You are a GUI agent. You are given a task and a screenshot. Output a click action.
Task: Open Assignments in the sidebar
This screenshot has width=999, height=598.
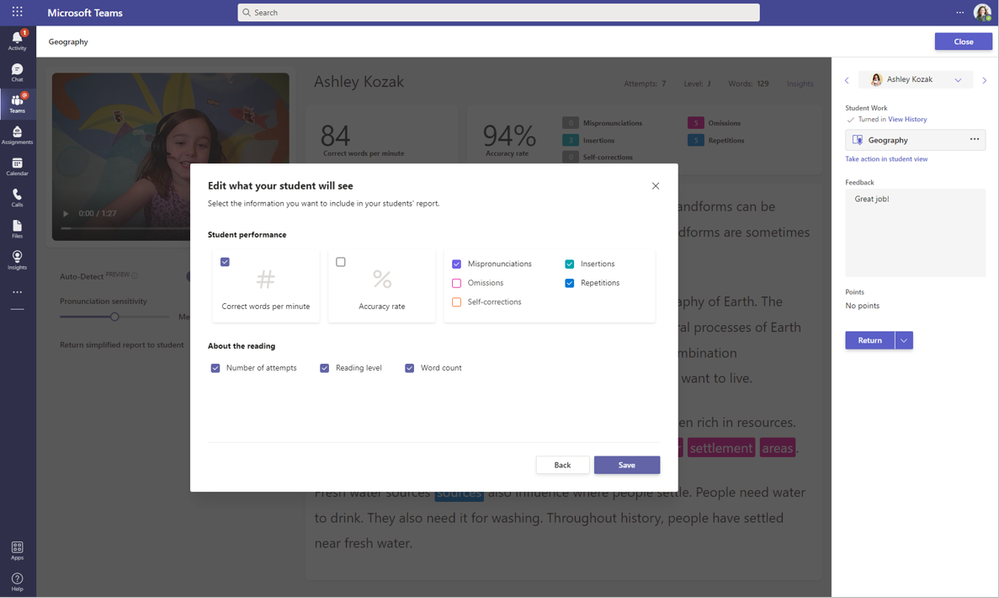pos(17,135)
